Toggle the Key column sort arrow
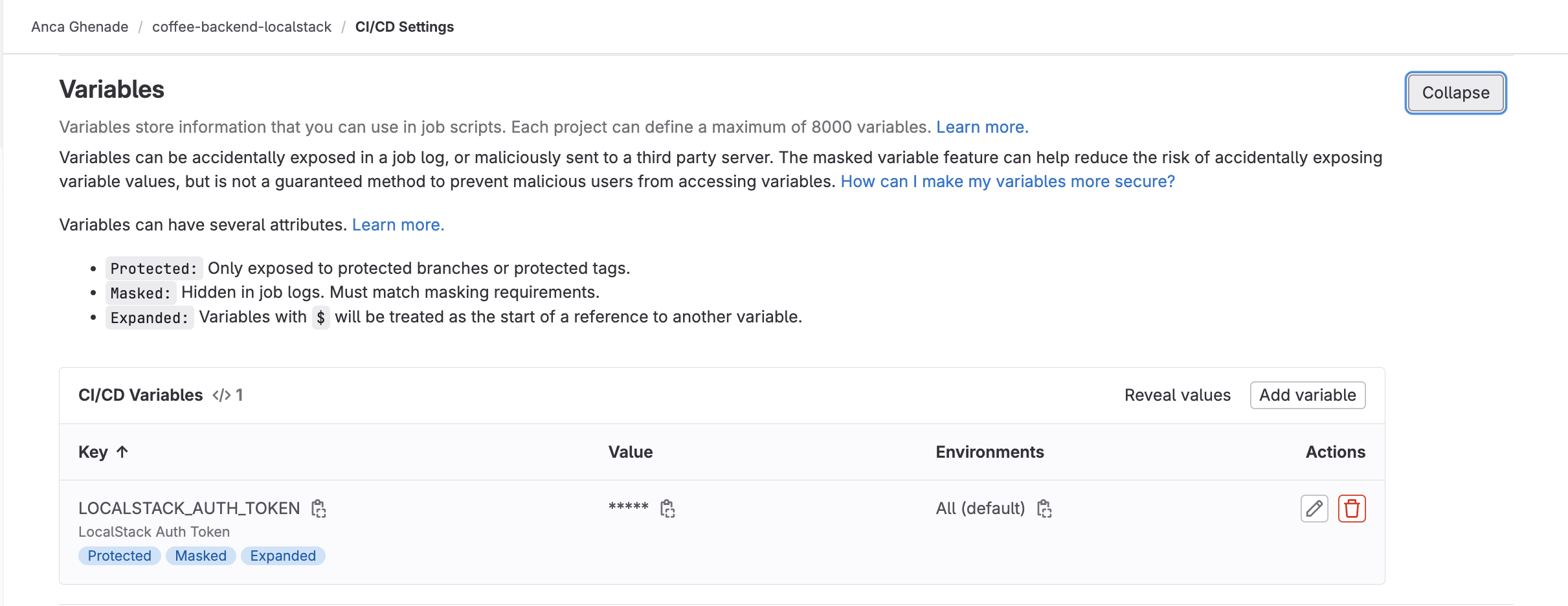The image size is (1568, 606). pyautogui.click(x=123, y=452)
